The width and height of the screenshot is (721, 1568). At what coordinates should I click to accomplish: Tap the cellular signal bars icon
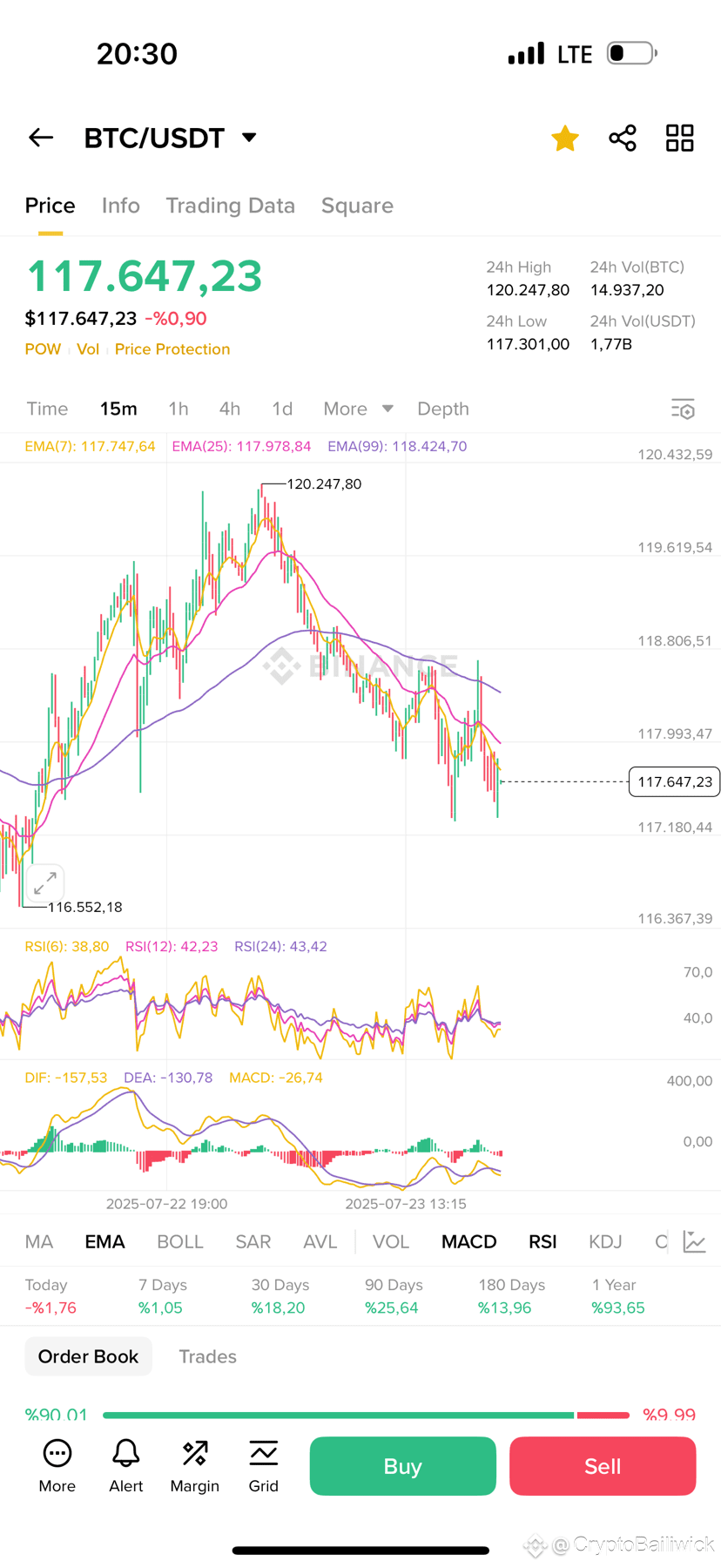coord(527,53)
